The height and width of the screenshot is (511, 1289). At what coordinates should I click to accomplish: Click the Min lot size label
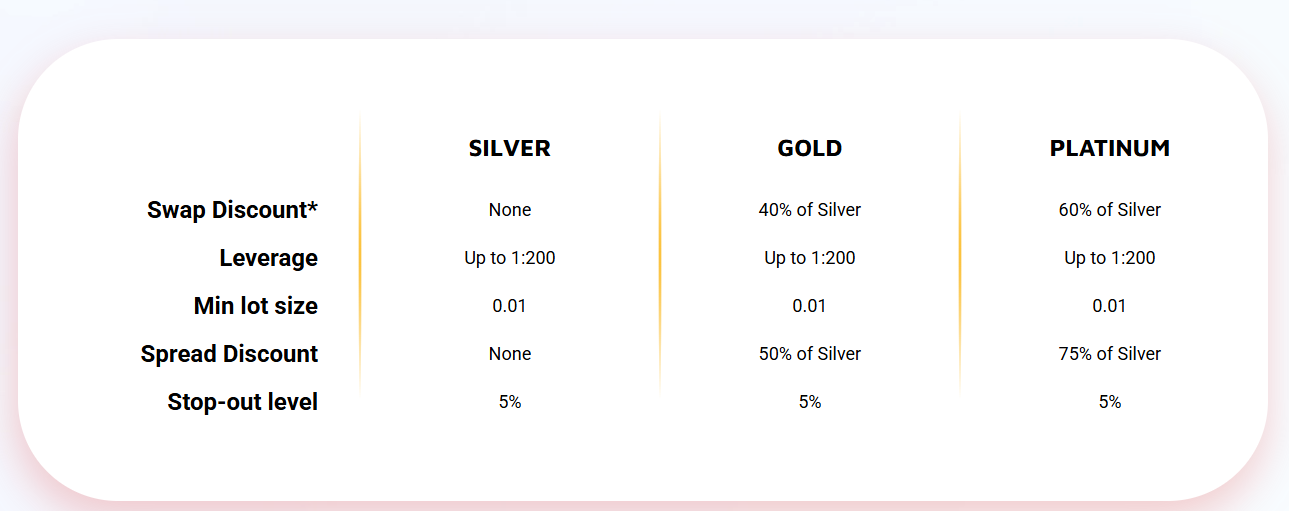click(x=256, y=306)
